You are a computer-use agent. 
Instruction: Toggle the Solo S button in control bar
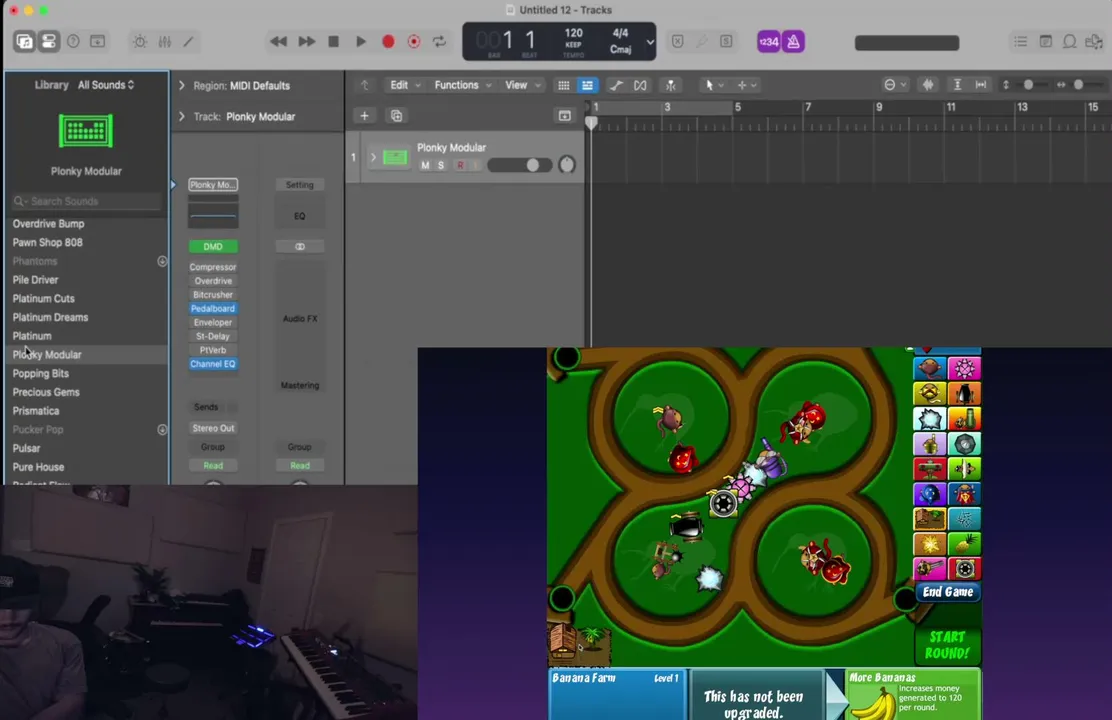726,42
